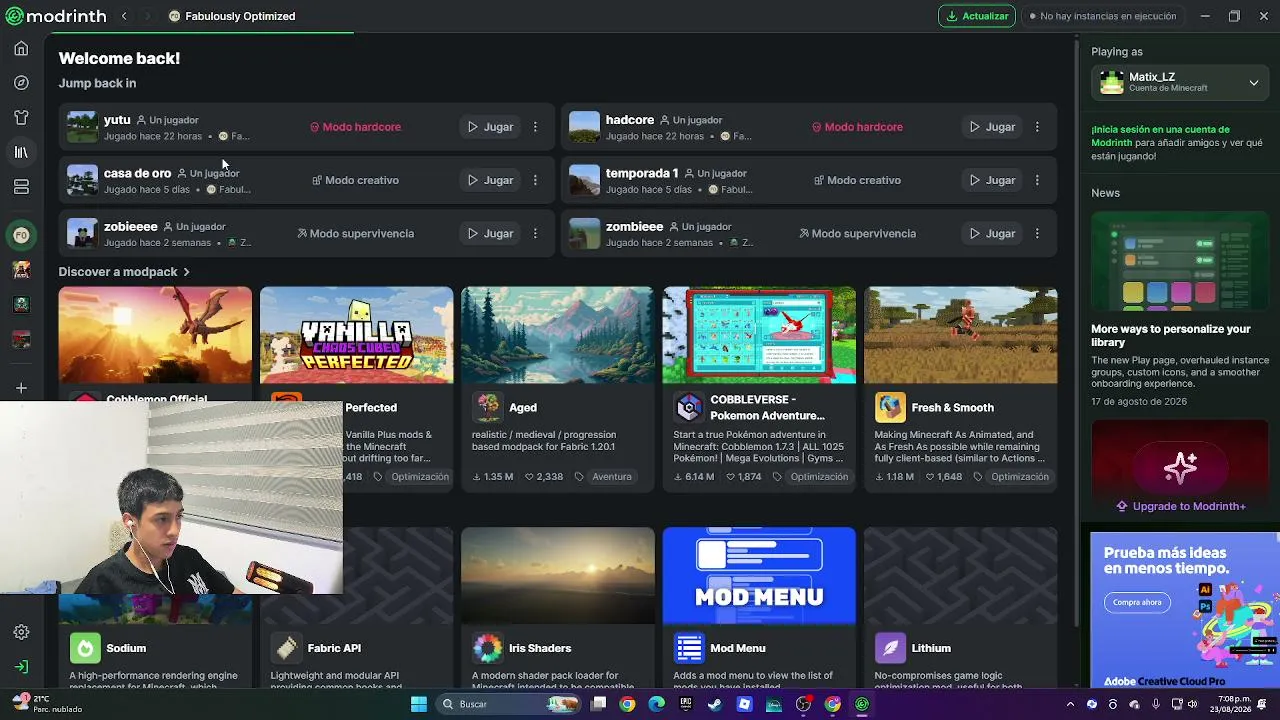
Task: Open the Library books icon
Action: [x=21, y=152]
